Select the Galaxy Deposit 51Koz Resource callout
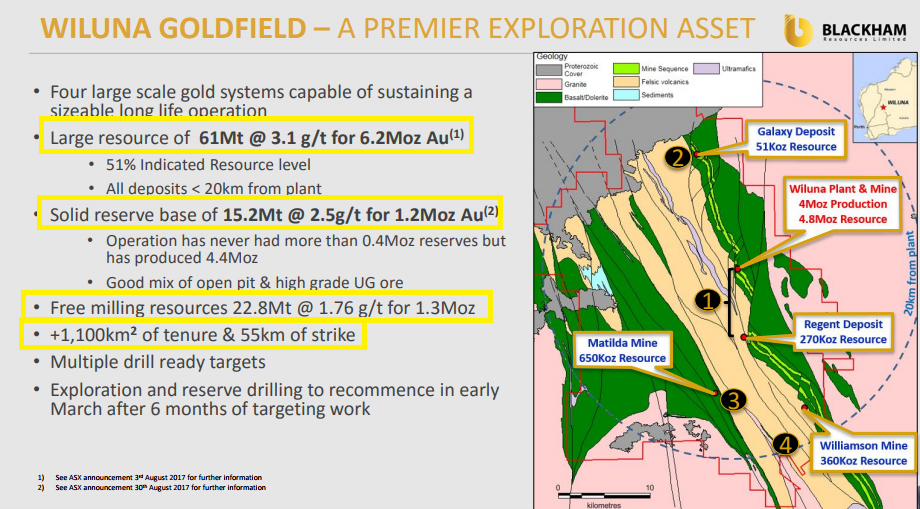Image resolution: width=920 pixels, height=509 pixels. click(x=796, y=140)
